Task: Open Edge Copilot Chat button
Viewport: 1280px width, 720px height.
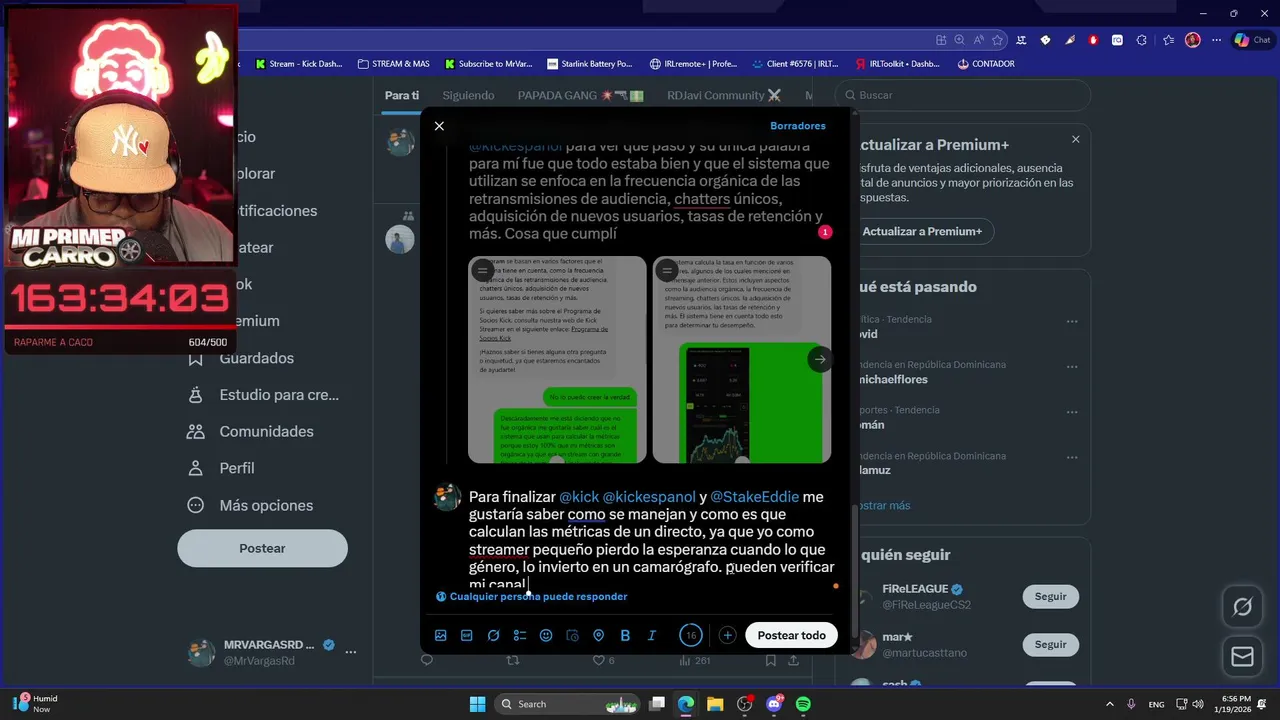Action: (1252, 40)
